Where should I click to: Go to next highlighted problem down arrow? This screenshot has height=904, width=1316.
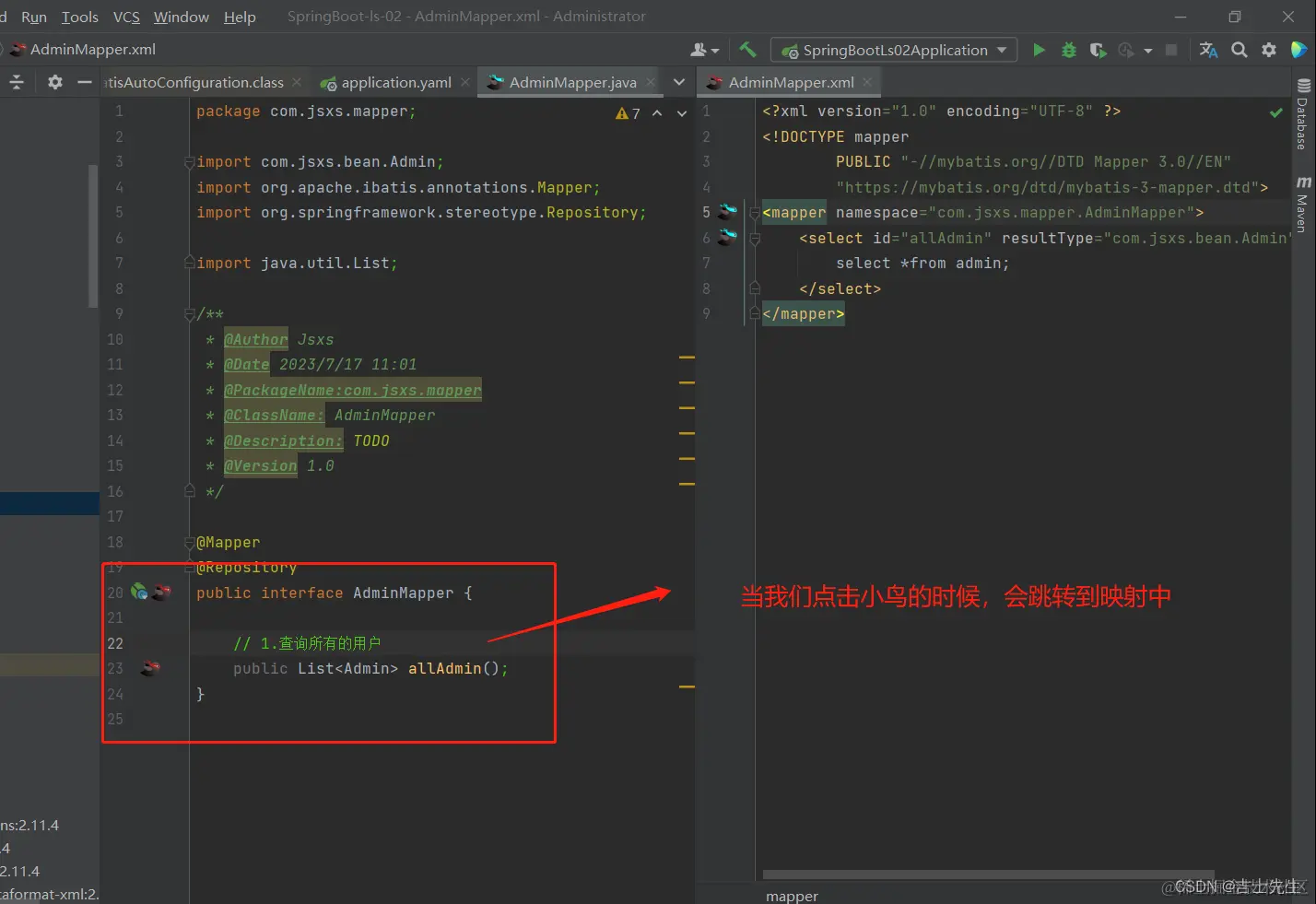click(x=682, y=113)
